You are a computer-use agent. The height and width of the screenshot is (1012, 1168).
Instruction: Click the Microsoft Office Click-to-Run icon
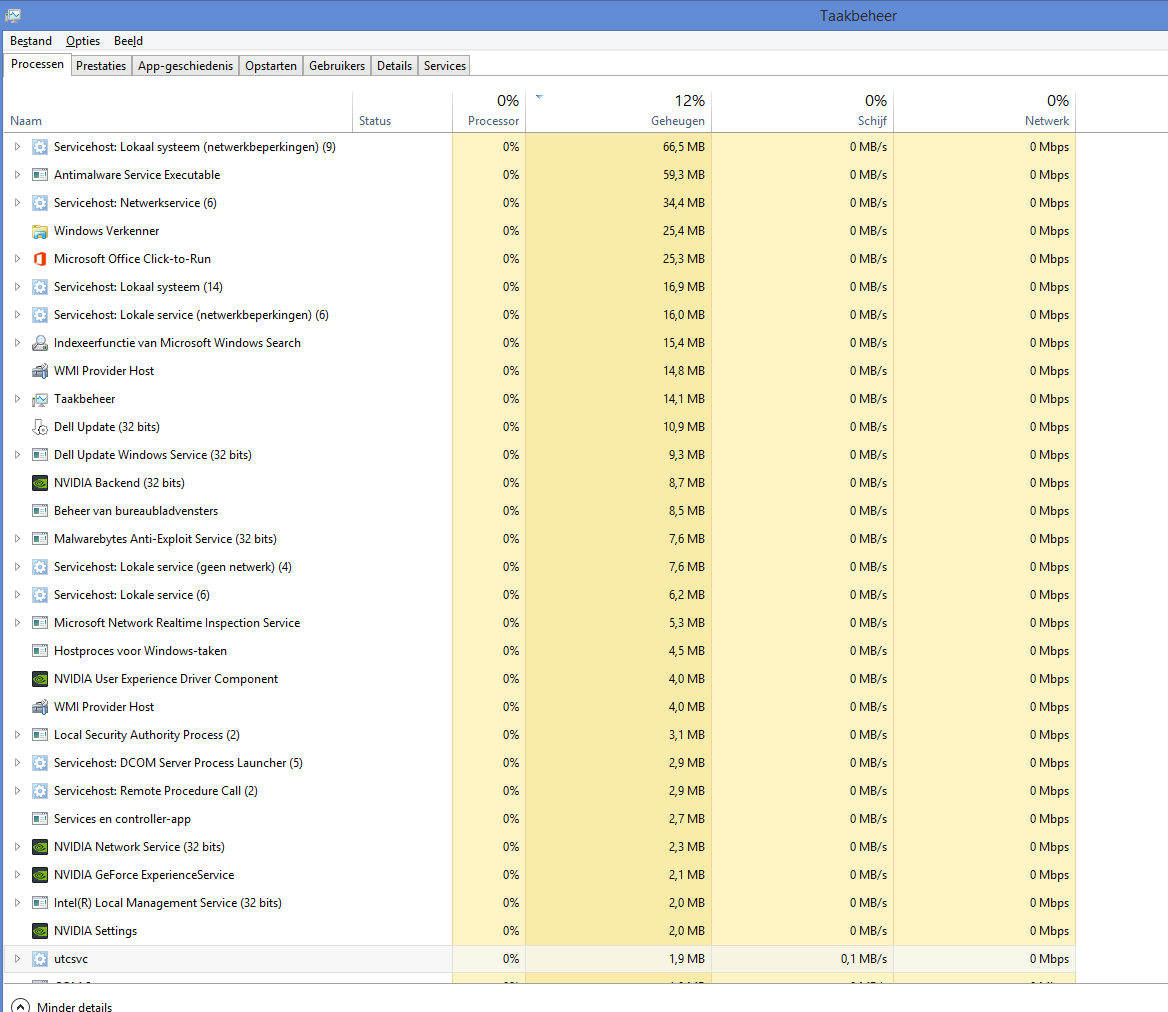40,259
